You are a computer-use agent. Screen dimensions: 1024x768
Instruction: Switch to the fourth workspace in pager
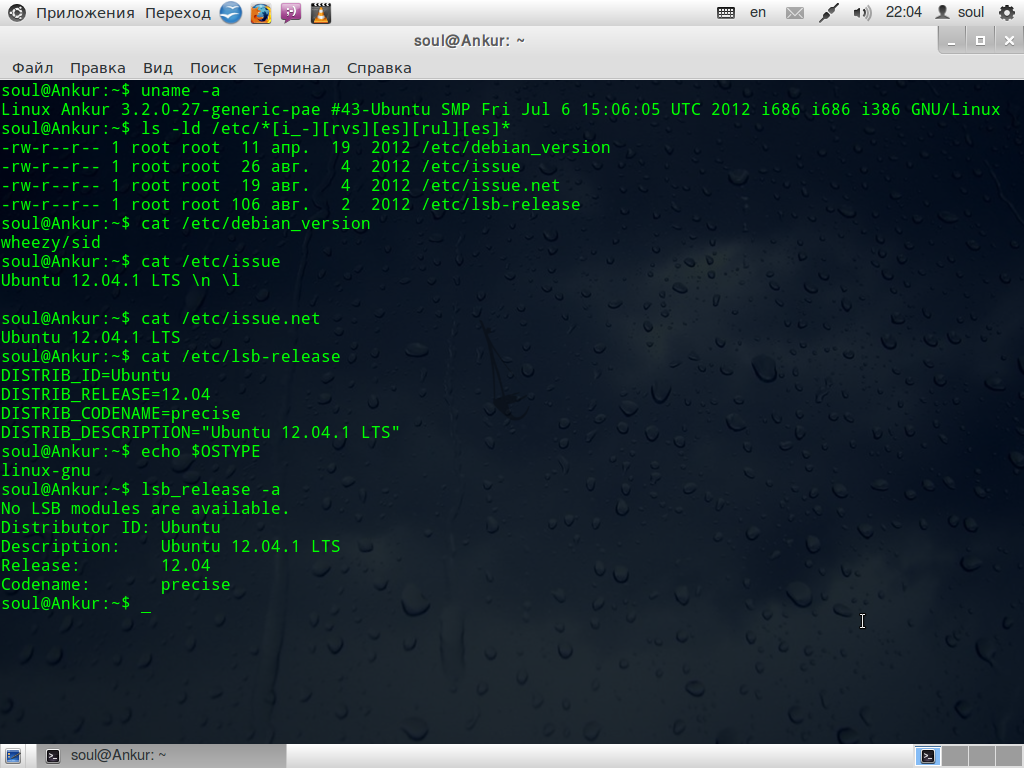pos(1008,756)
